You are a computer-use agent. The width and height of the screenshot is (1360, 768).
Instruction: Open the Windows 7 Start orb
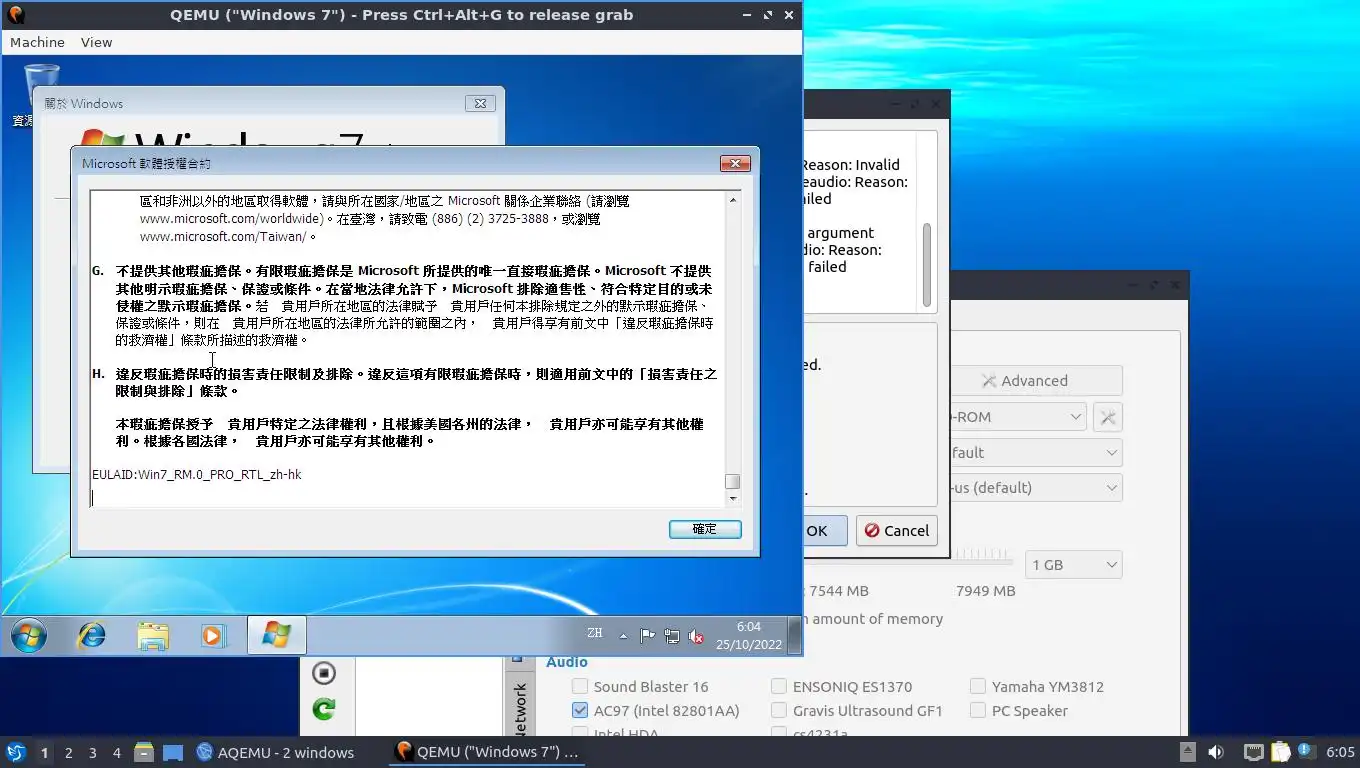click(x=28, y=635)
